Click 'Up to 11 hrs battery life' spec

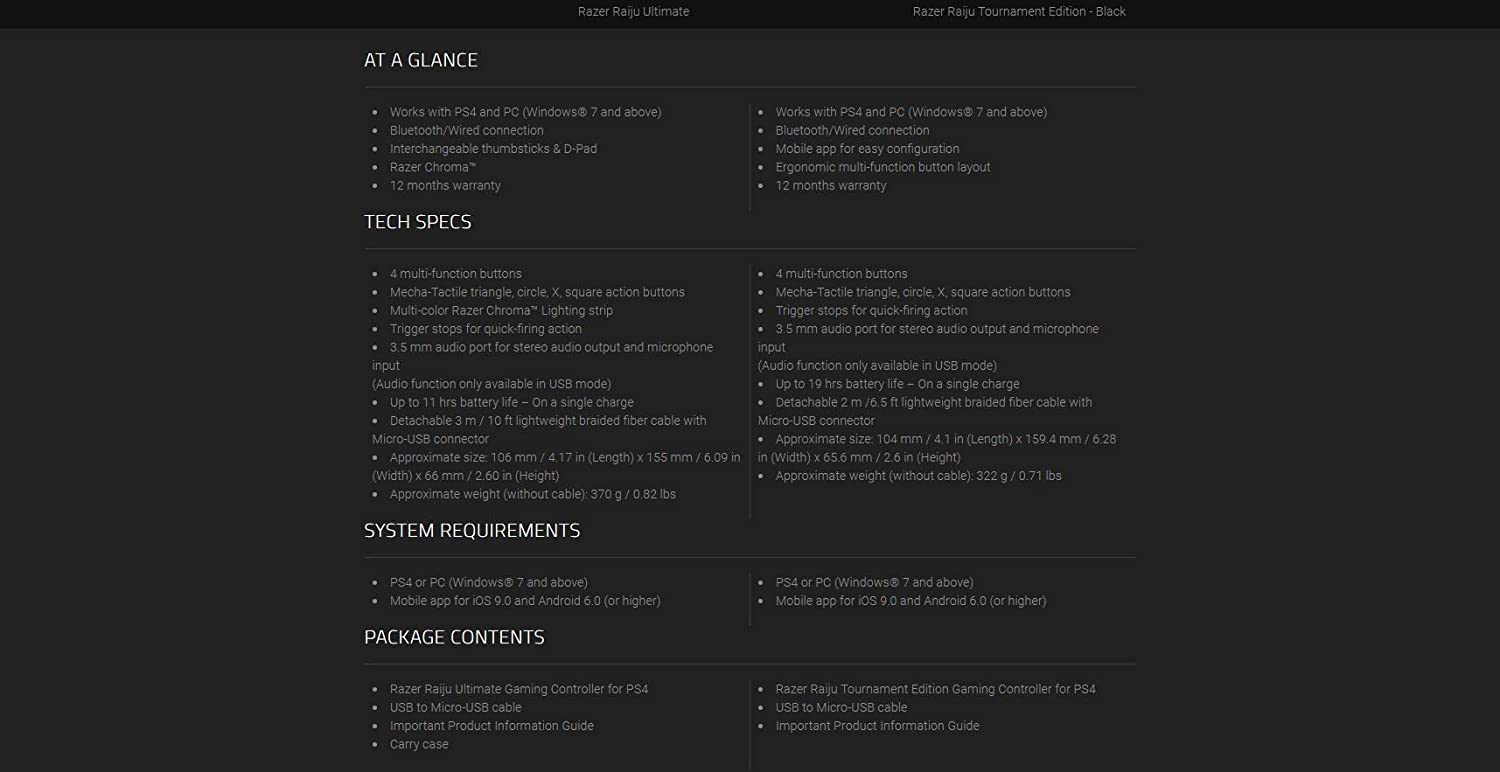pos(511,403)
